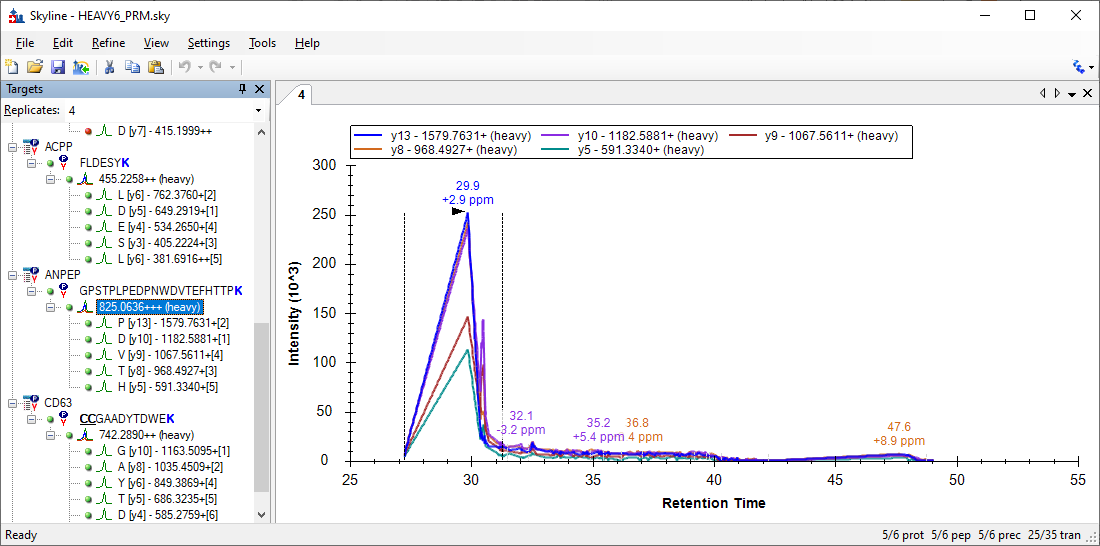Click the New Document toolbar icon
Screen dimensions: 1100x546
click(x=12, y=67)
